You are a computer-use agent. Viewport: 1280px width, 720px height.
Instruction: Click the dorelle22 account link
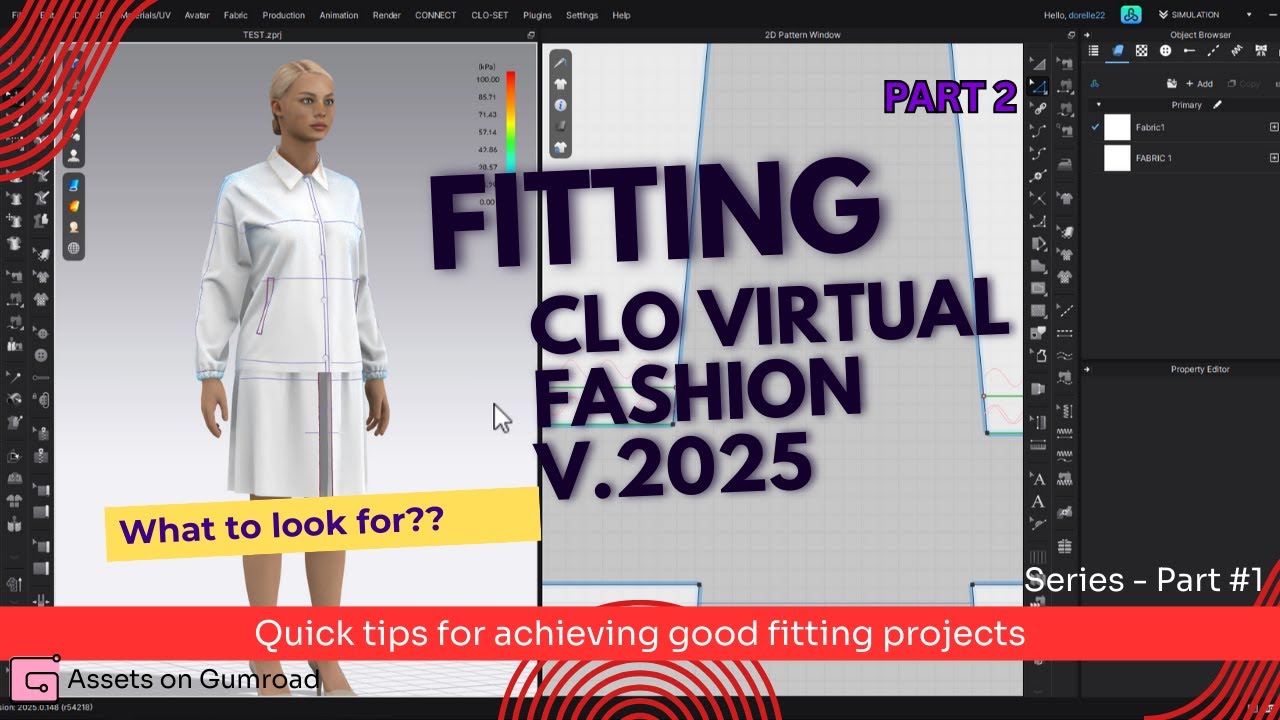pos(1089,15)
